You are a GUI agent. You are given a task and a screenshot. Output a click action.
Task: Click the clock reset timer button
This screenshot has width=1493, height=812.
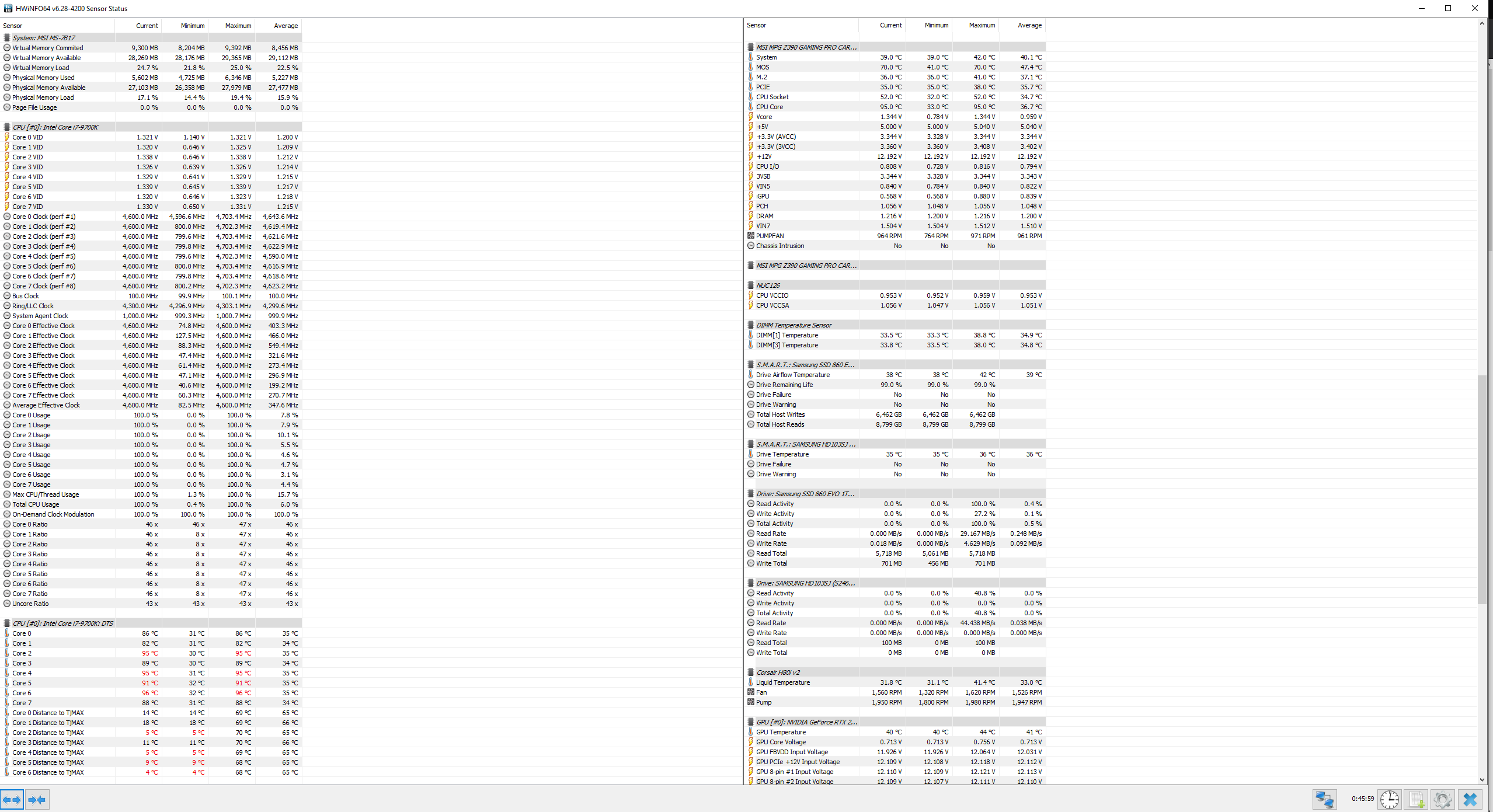point(1390,799)
